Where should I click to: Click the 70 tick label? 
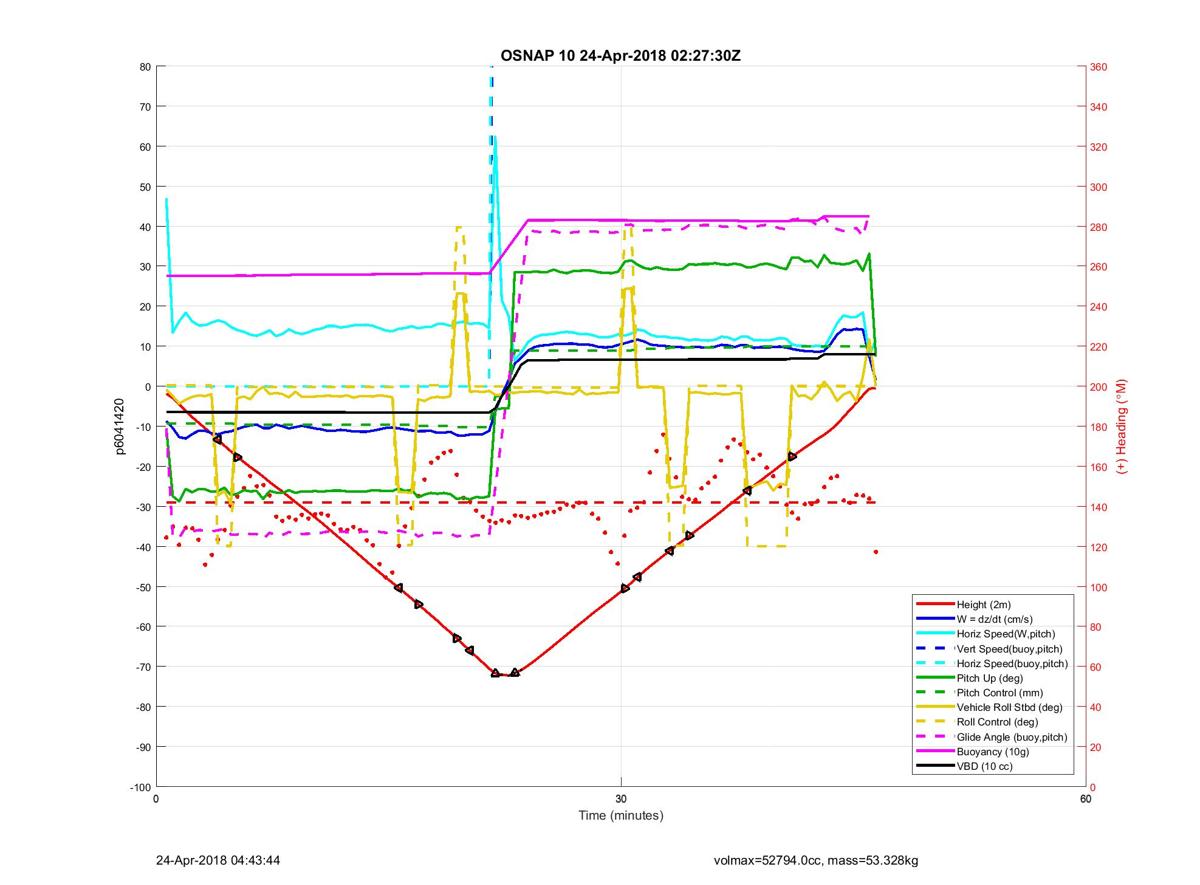(x=145, y=107)
